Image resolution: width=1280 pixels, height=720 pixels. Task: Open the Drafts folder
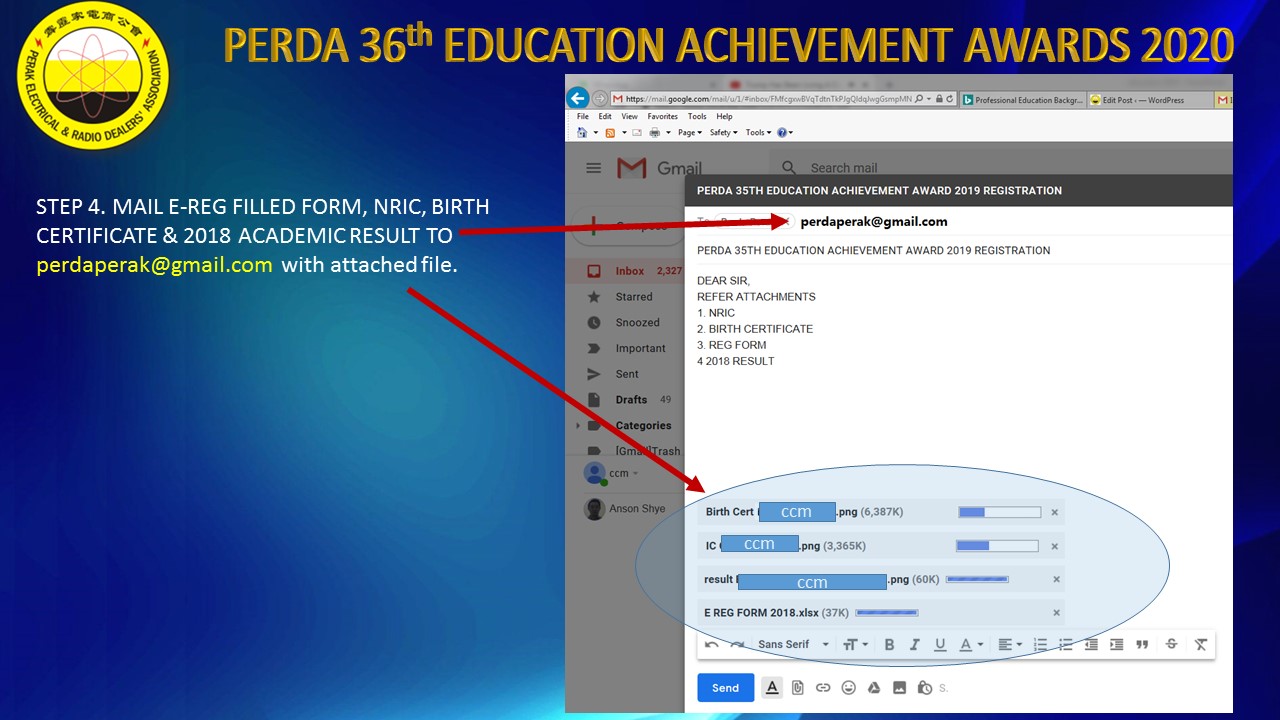click(x=631, y=400)
